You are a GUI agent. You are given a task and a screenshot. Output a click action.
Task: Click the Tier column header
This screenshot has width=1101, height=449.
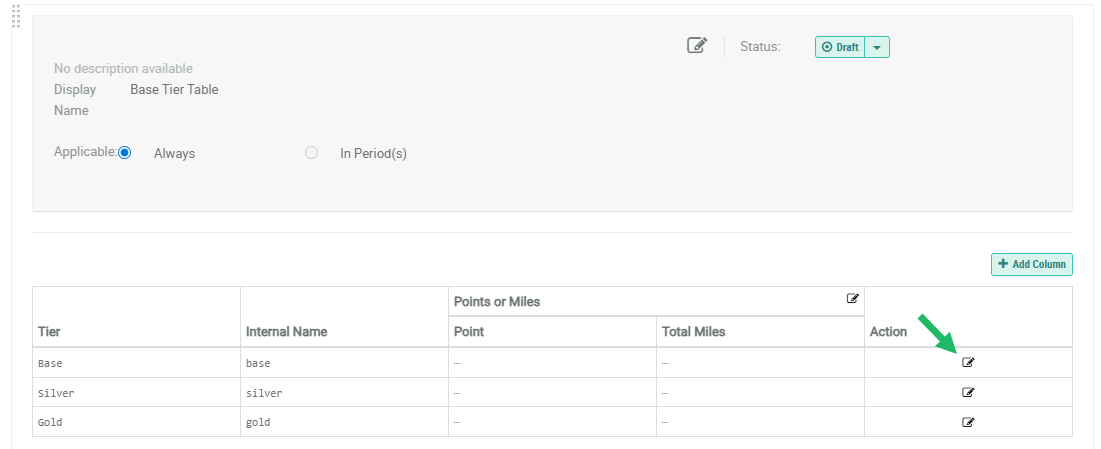tap(50, 331)
